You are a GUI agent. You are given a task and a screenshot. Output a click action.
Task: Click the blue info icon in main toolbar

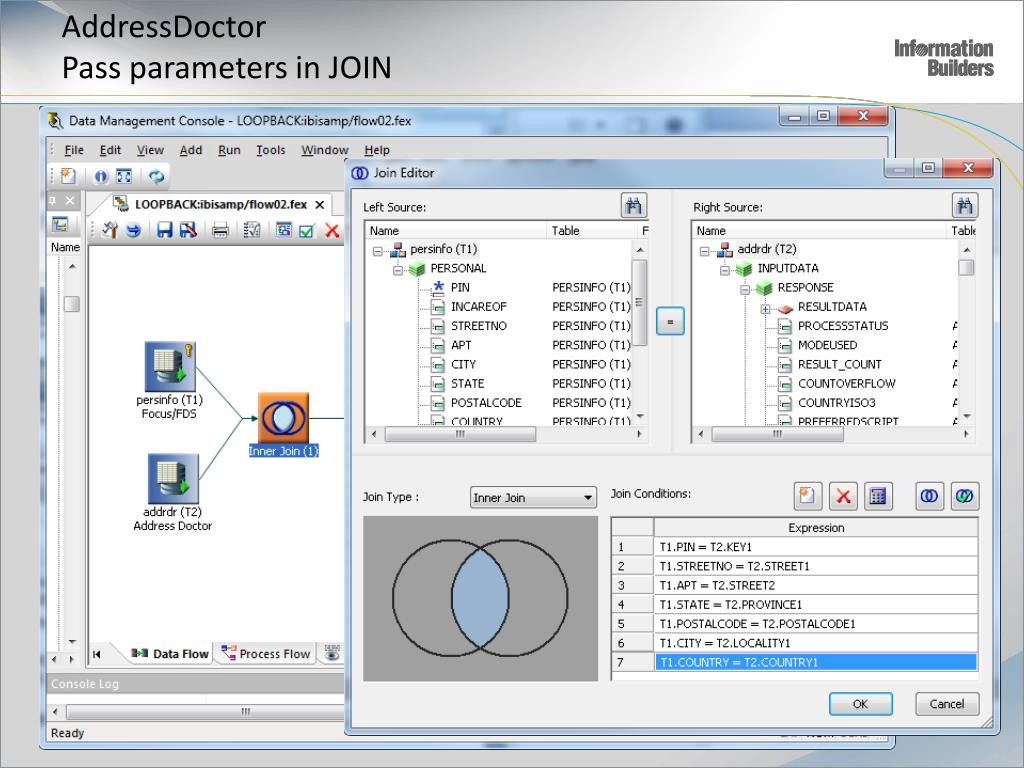(x=101, y=176)
